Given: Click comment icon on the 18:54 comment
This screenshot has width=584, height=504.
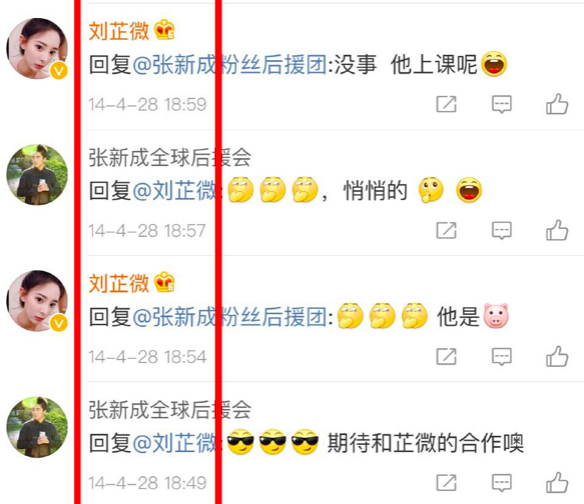Looking at the screenshot, I should tap(502, 357).
